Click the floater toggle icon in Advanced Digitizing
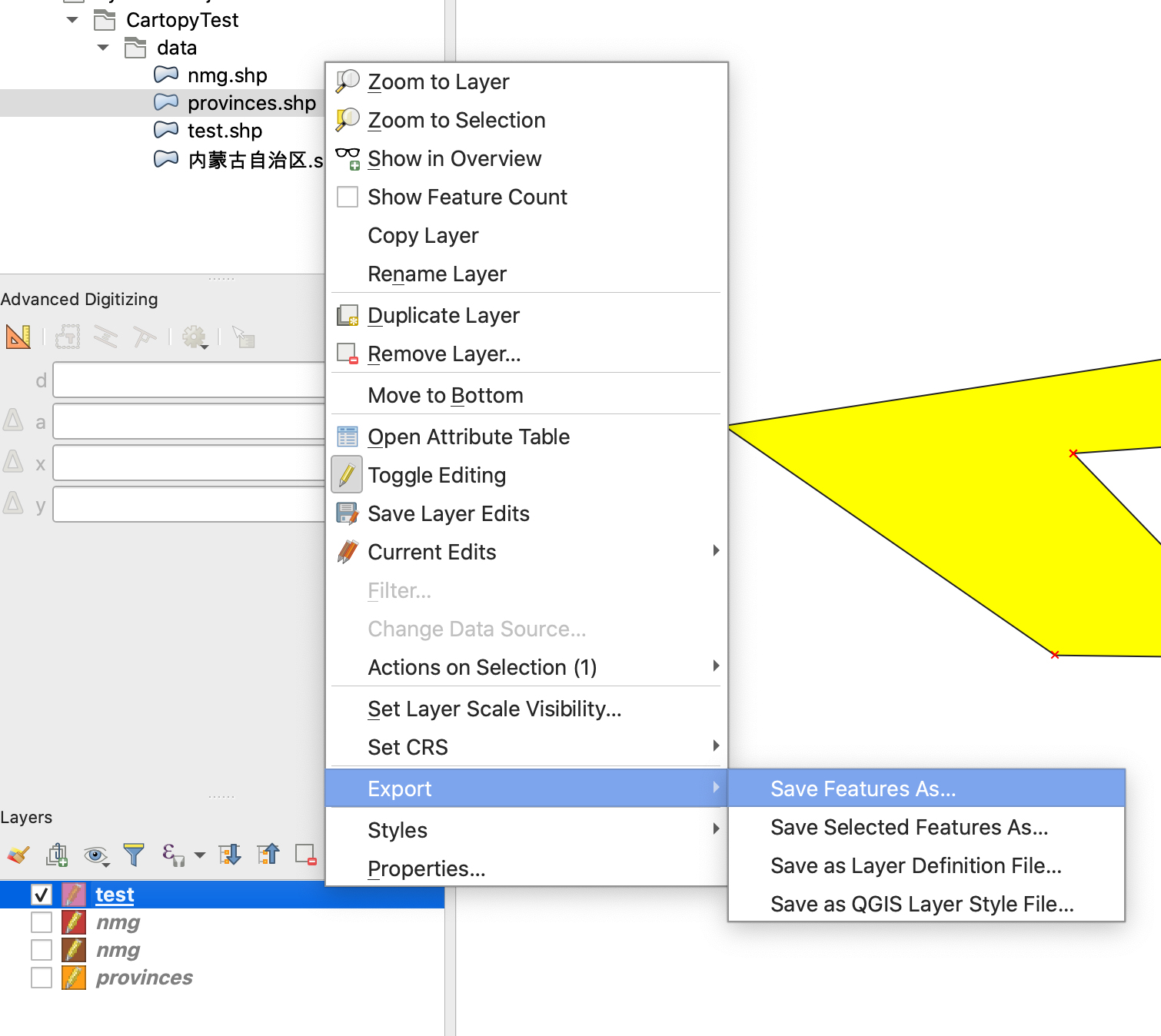The width and height of the screenshot is (1161, 1036). click(244, 337)
